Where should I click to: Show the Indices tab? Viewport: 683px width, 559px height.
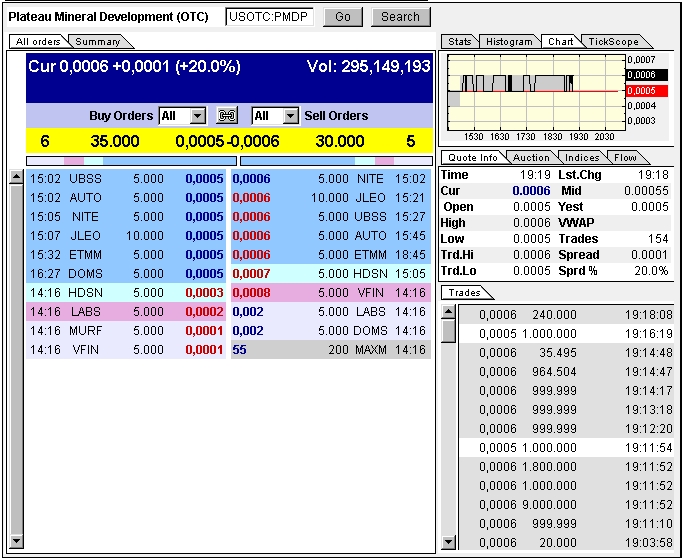point(582,157)
